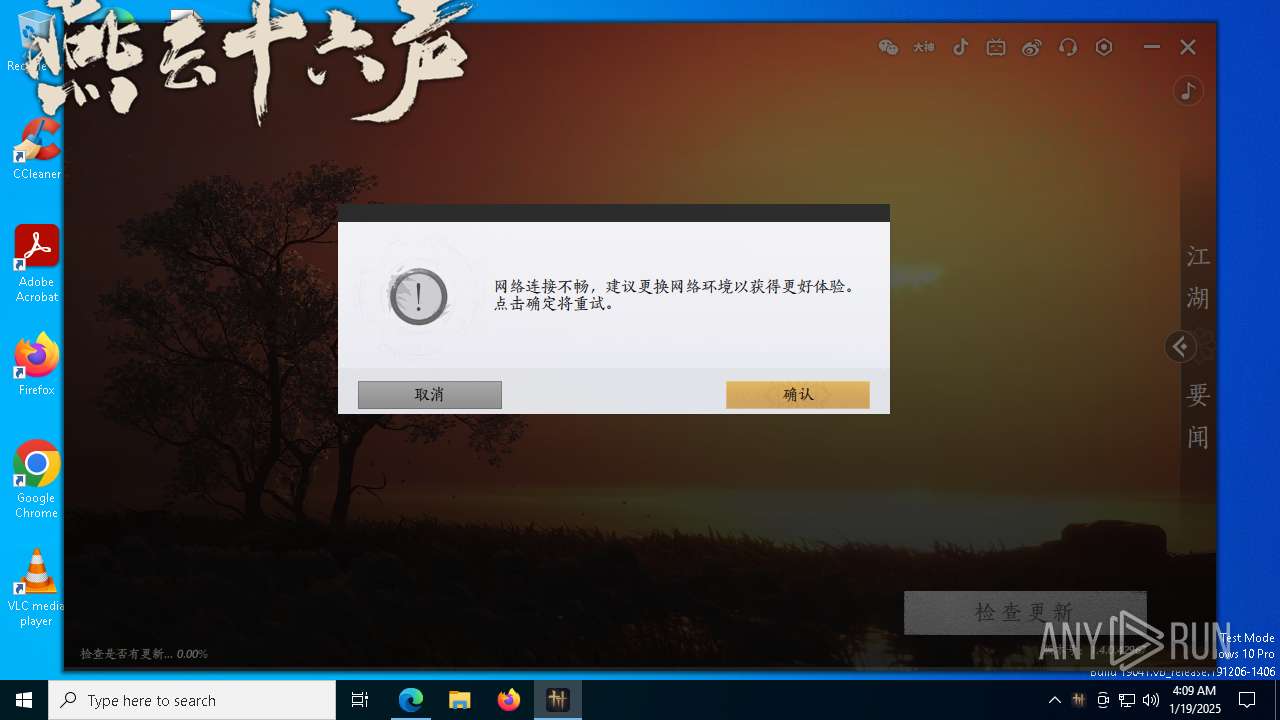
Task: Click the warning exclamation icon in dialog
Action: point(418,296)
